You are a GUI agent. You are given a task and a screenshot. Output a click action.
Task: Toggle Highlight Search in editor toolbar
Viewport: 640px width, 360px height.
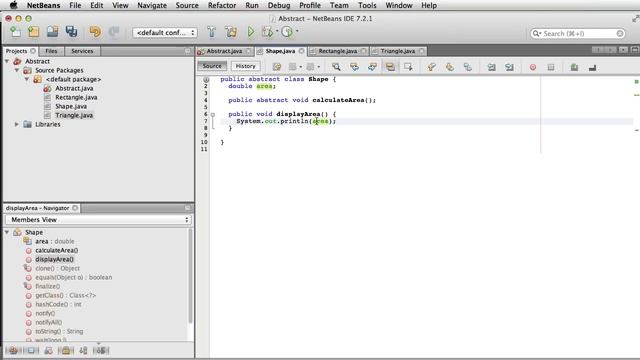coord(390,67)
